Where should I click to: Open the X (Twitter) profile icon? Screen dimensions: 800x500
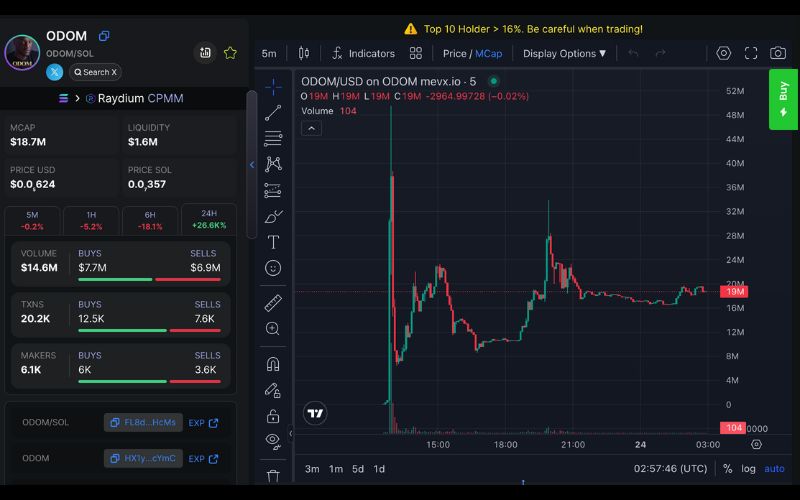pyautogui.click(x=55, y=72)
